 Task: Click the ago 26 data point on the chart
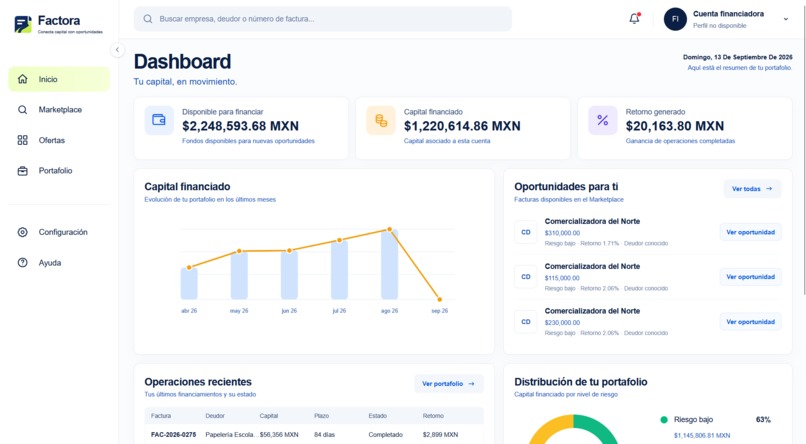click(390, 229)
